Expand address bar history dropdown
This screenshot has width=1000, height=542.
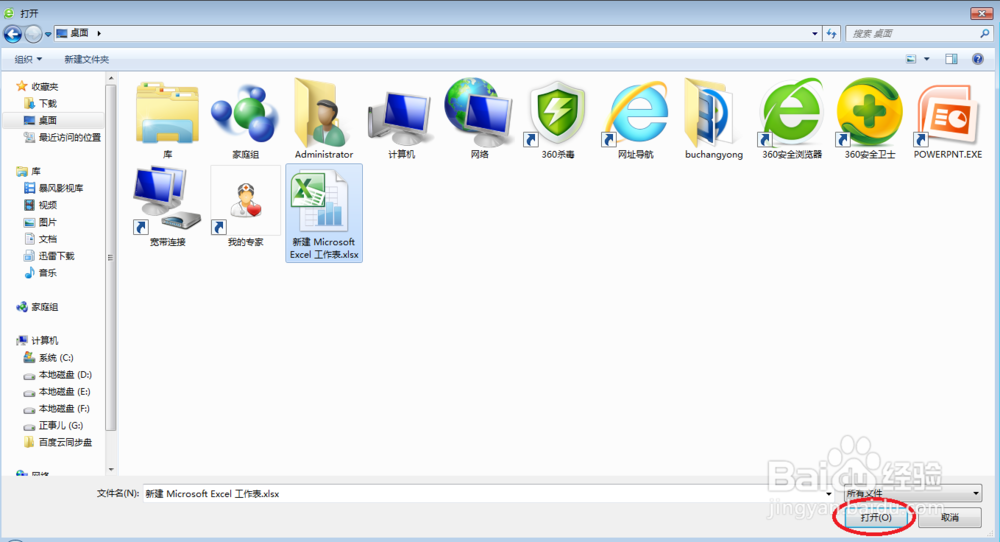pos(814,34)
